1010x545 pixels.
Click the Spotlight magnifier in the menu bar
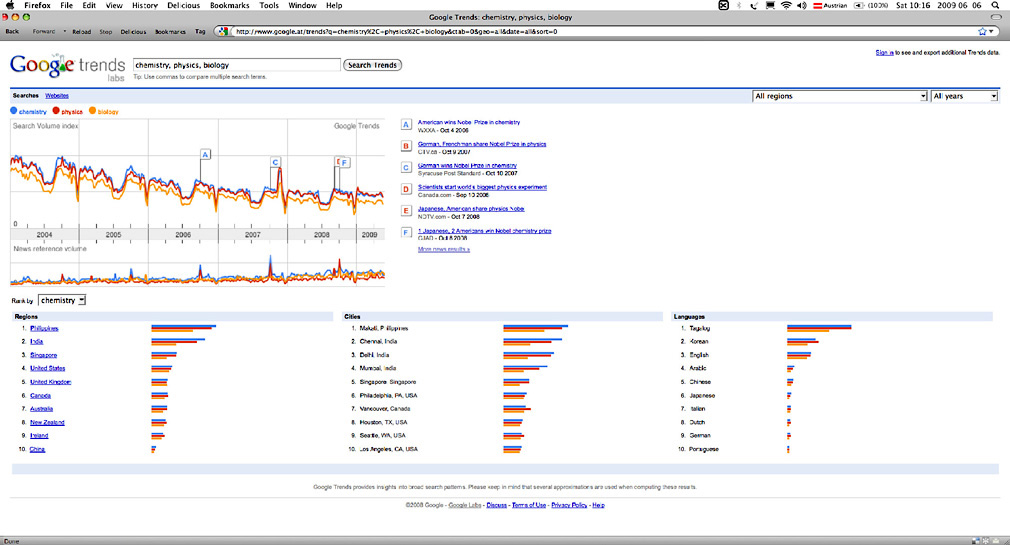(x=994, y=5)
